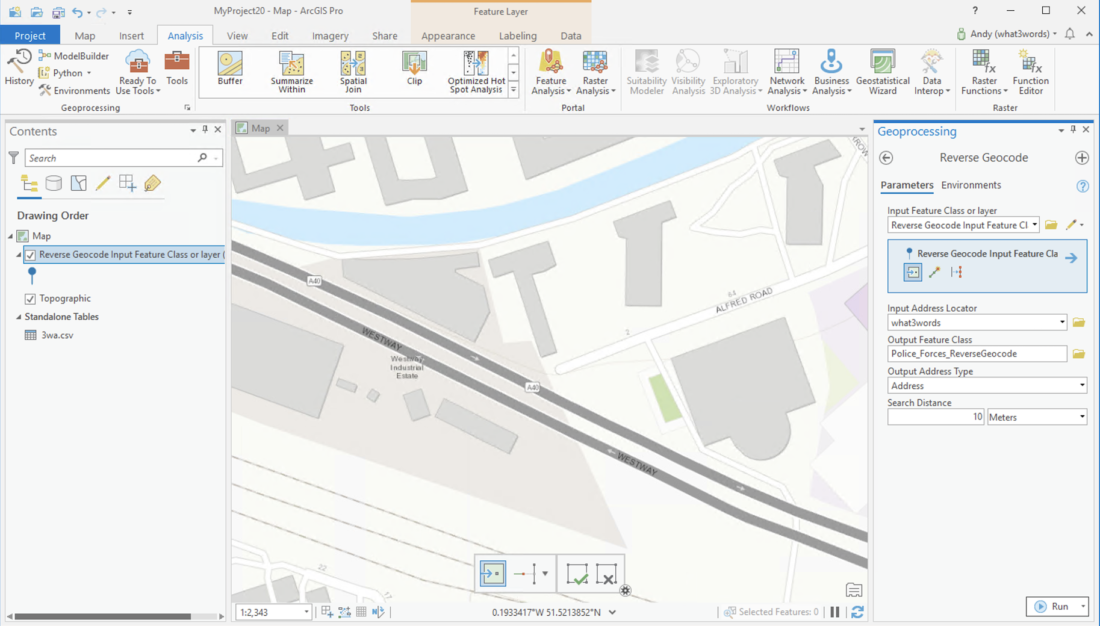The height and width of the screenshot is (626, 1100).
Task: Open the Meters unit dropdown
Action: [1081, 417]
